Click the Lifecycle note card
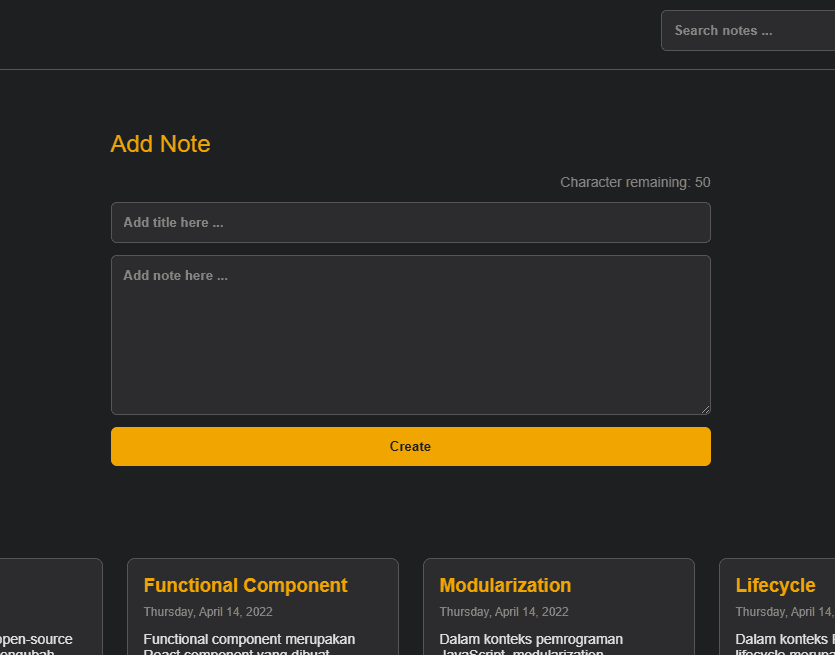Screen dimensions: 835x655 777,607
